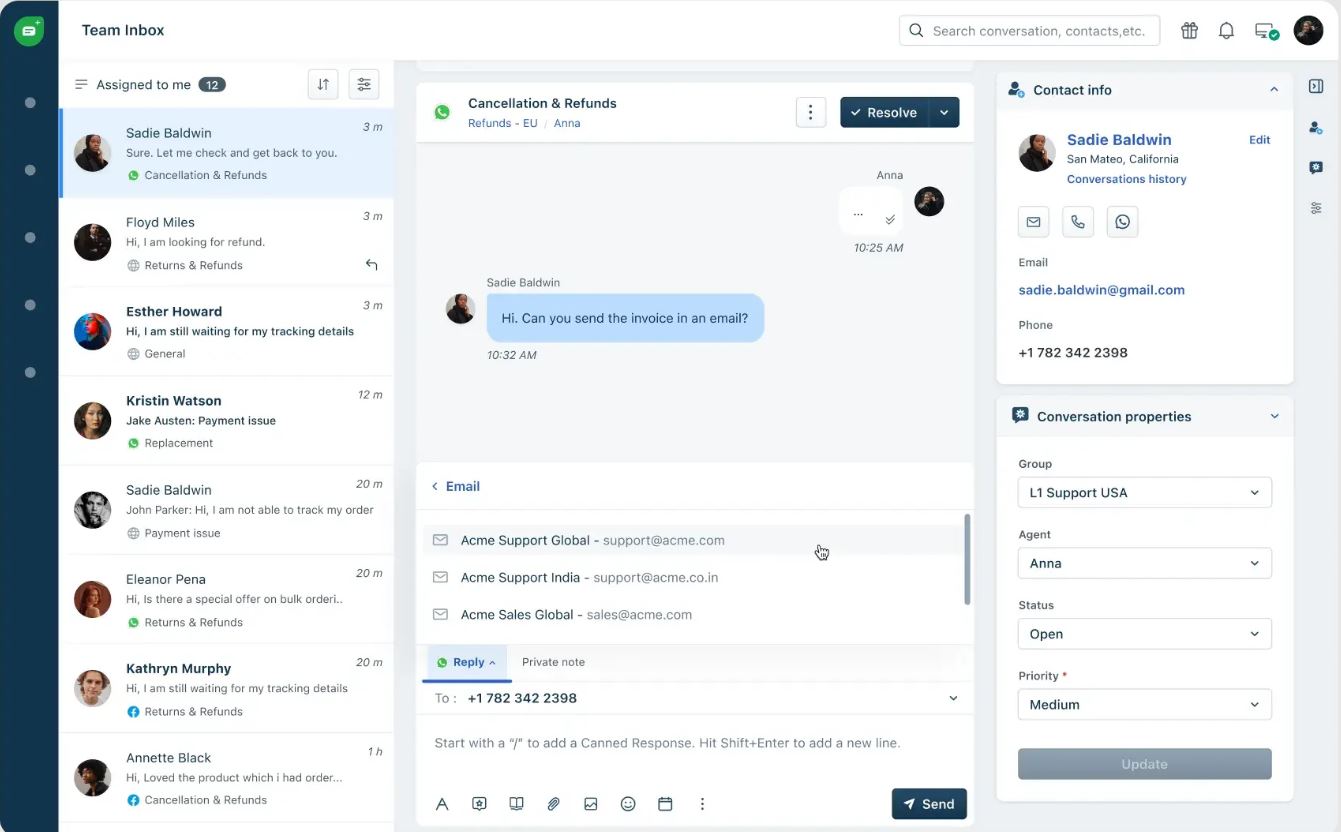
Task: Attach a file using the paperclip icon
Action: tap(553, 803)
